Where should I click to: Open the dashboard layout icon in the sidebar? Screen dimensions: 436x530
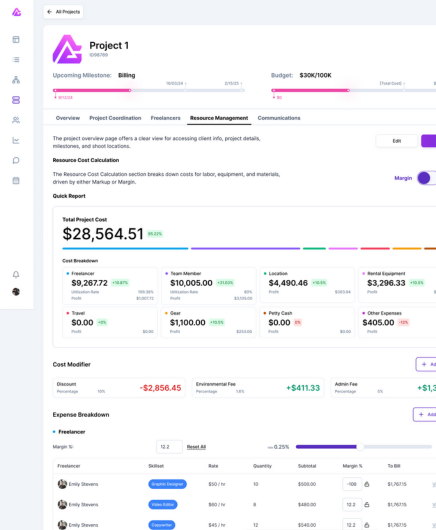[16, 40]
